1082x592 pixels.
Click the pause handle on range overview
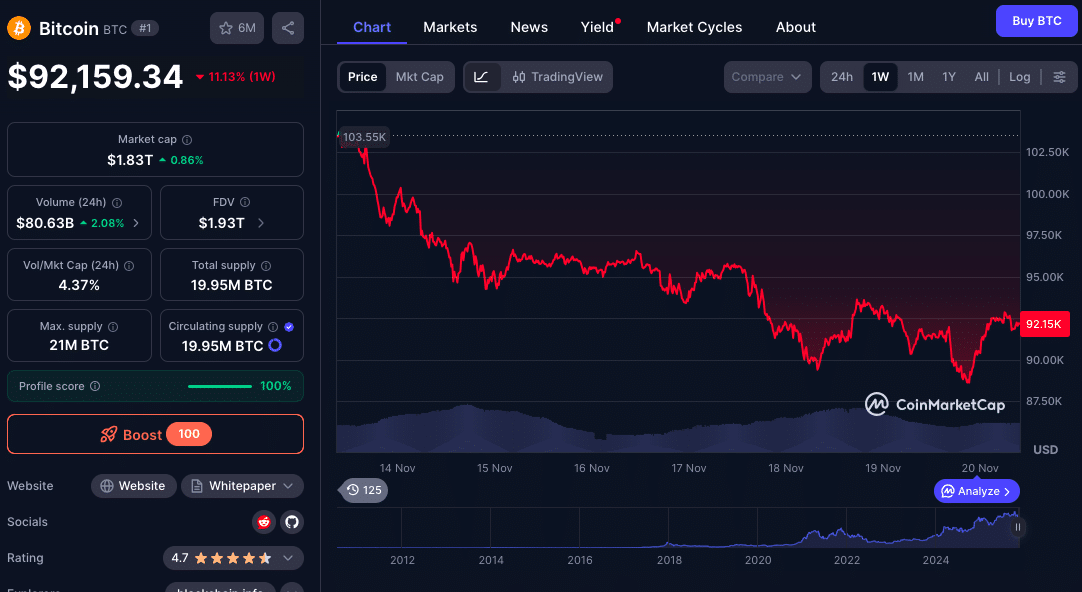click(x=1017, y=527)
